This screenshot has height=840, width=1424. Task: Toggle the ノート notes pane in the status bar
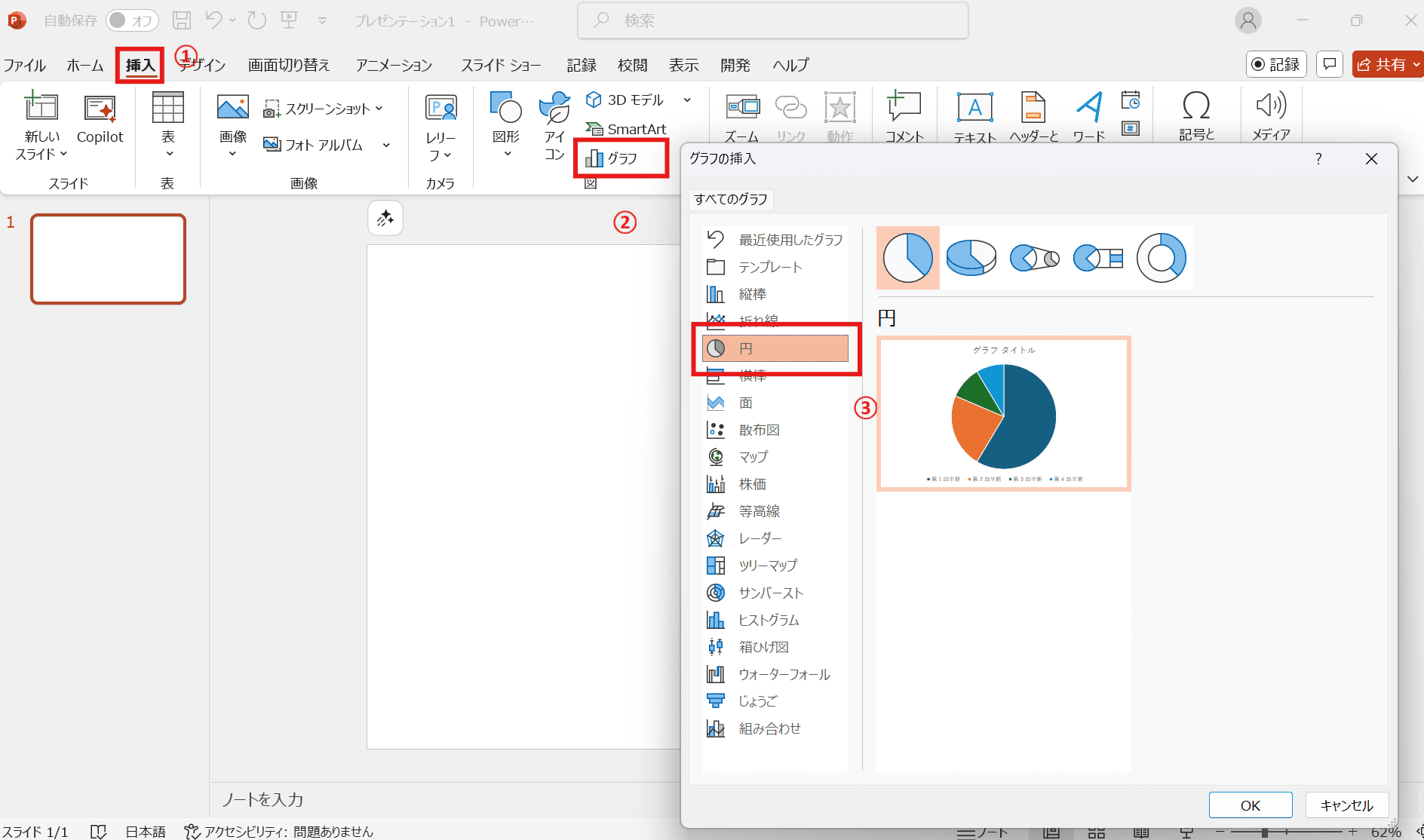(x=982, y=832)
